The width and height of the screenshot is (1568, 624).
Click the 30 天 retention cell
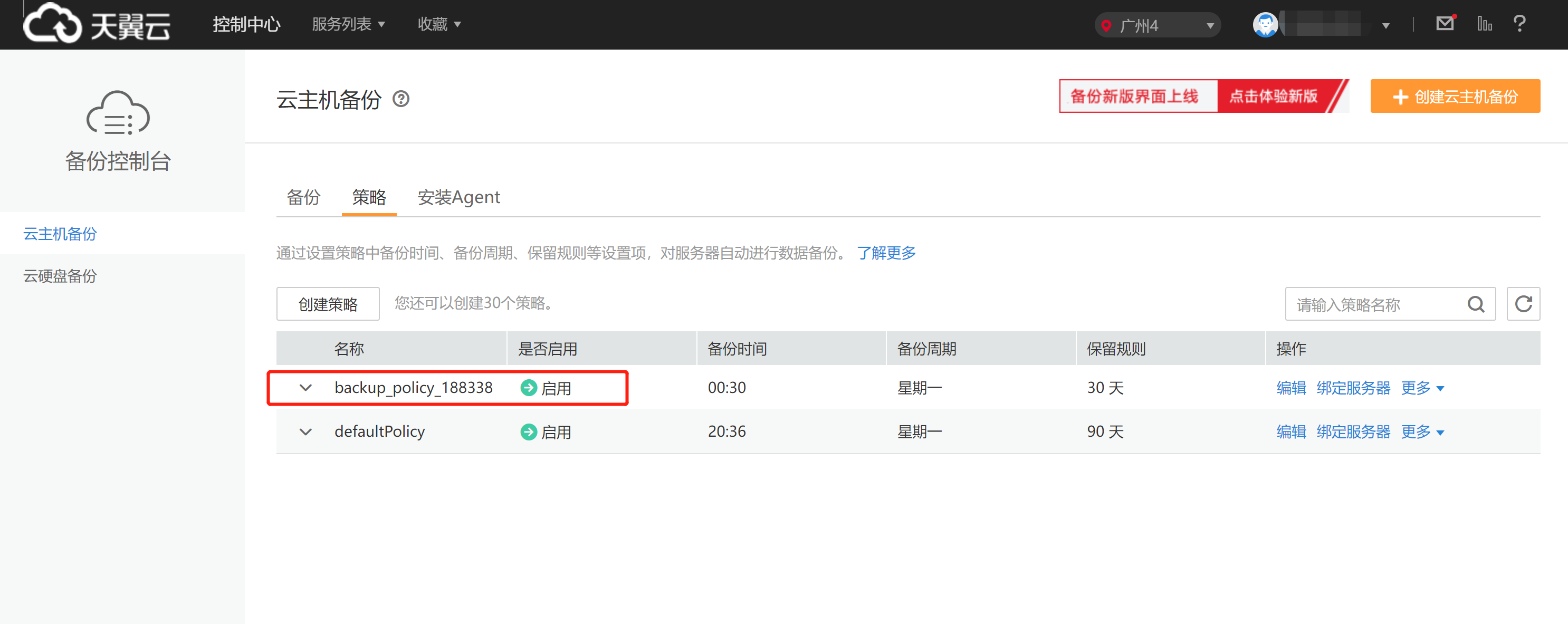(x=1105, y=388)
